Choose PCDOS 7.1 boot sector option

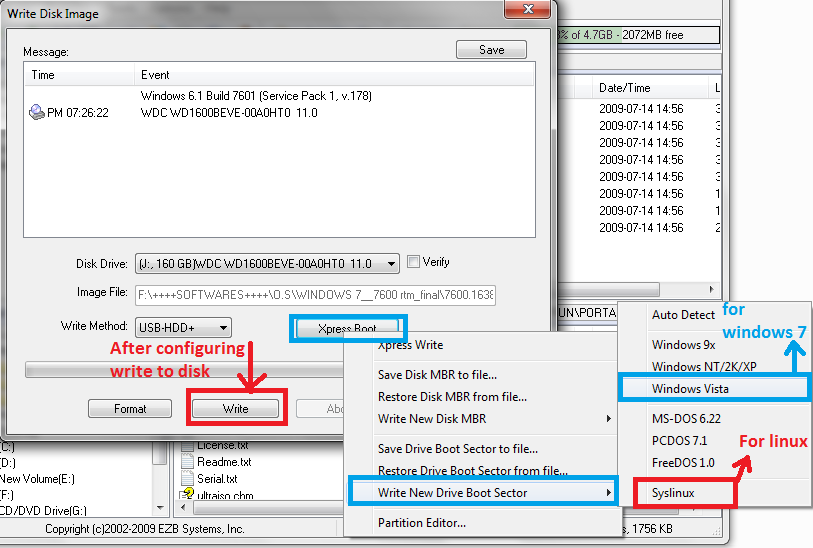(x=679, y=441)
